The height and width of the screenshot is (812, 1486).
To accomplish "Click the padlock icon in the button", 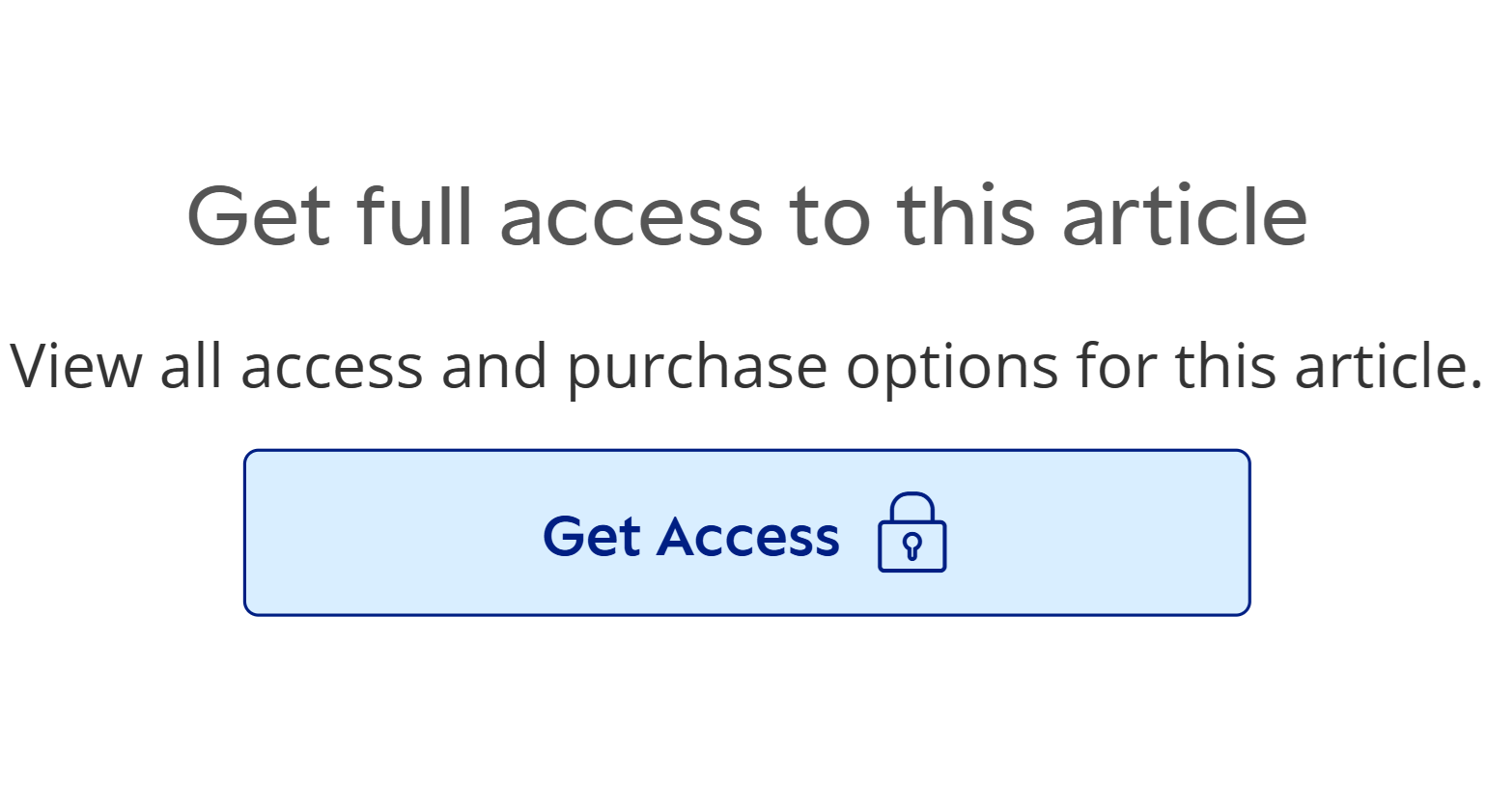I will click(911, 534).
